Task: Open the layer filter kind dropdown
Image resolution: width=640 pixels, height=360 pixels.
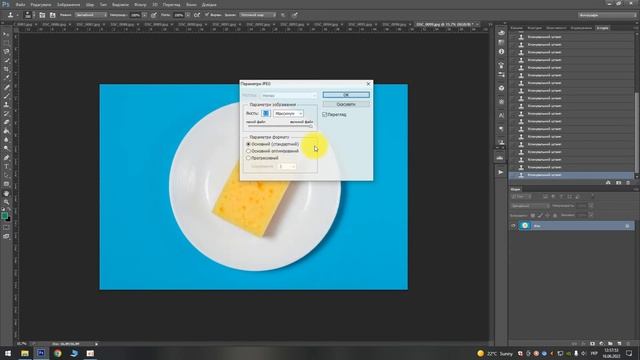Action: coord(521,197)
